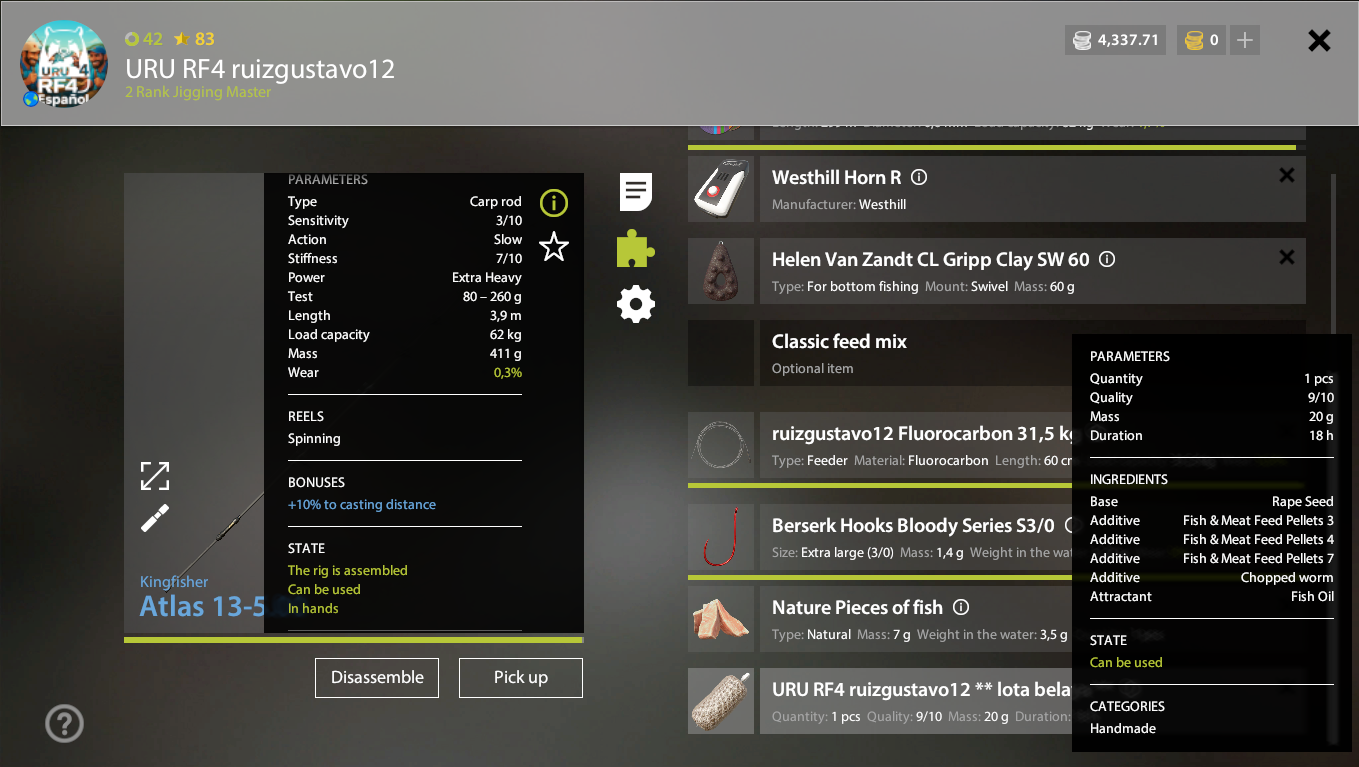Click the 2 Rank Jigging Master title
The image size is (1359, 767).
tap(198, 92)
